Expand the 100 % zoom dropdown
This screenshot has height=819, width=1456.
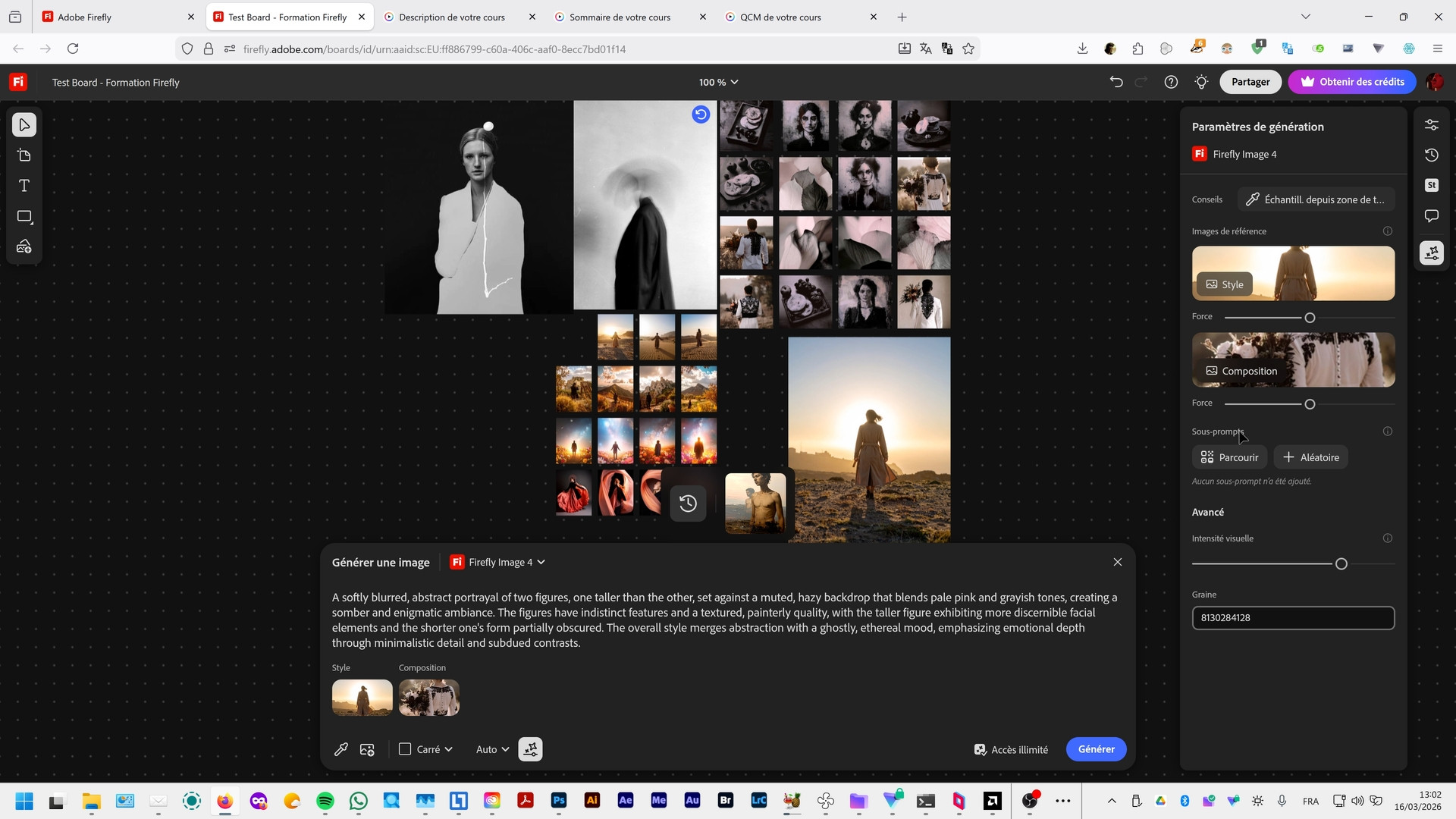[x=718, y=82]
